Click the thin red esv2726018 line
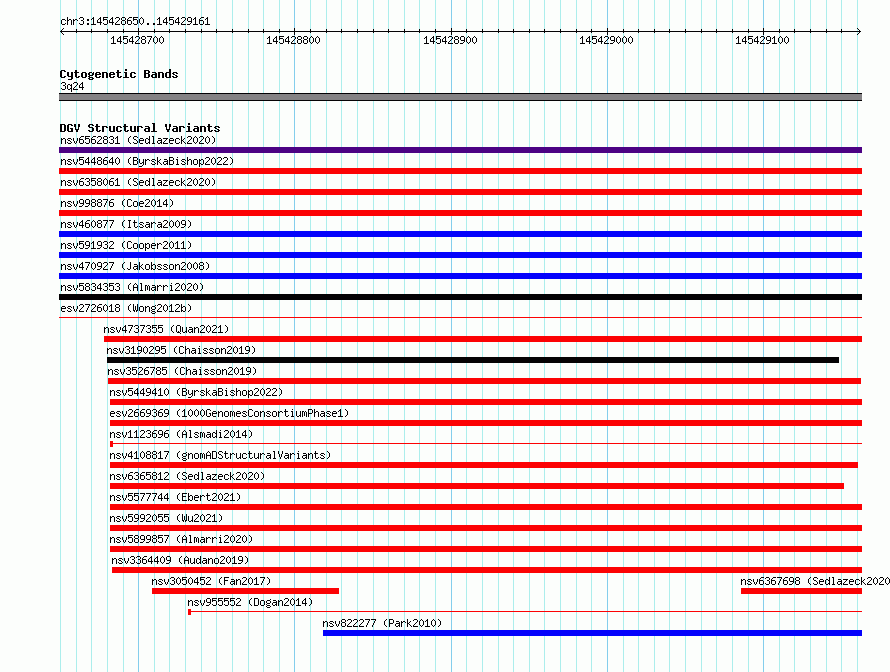Image resolution: width=890 pixels, height=672 pixels. [x=460, y=317]
